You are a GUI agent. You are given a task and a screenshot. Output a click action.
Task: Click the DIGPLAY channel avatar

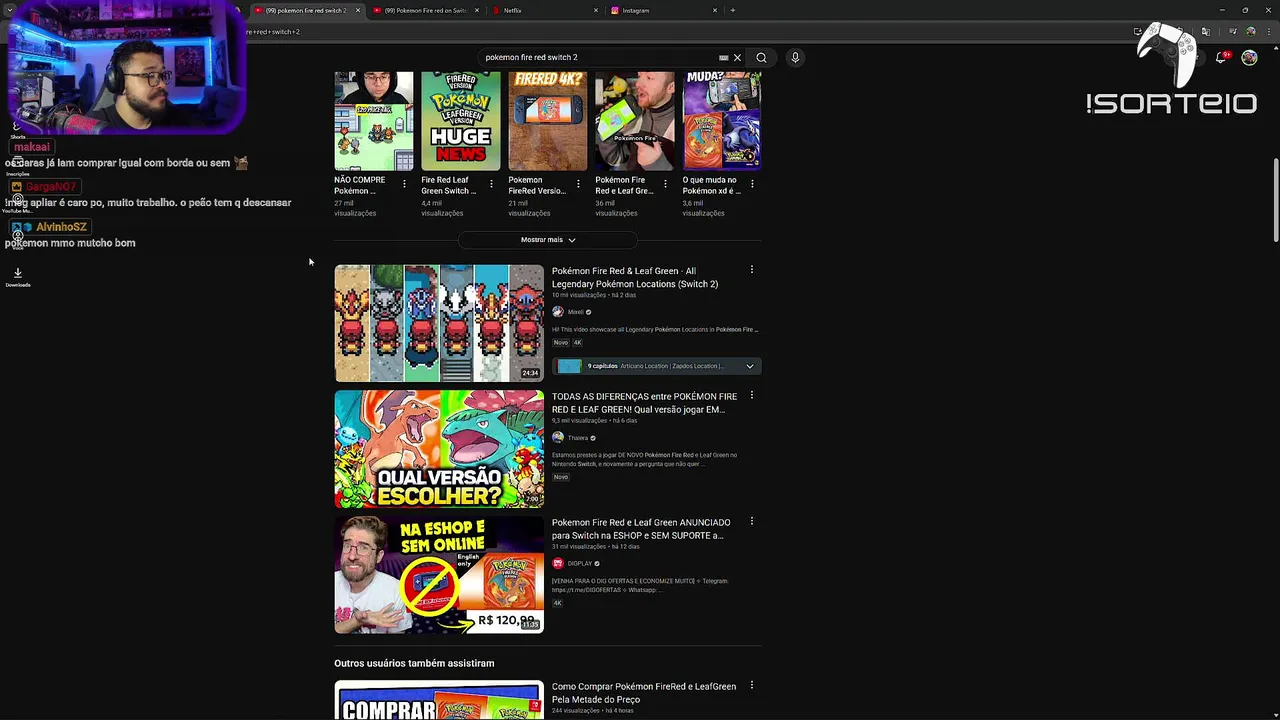(558, 563)
